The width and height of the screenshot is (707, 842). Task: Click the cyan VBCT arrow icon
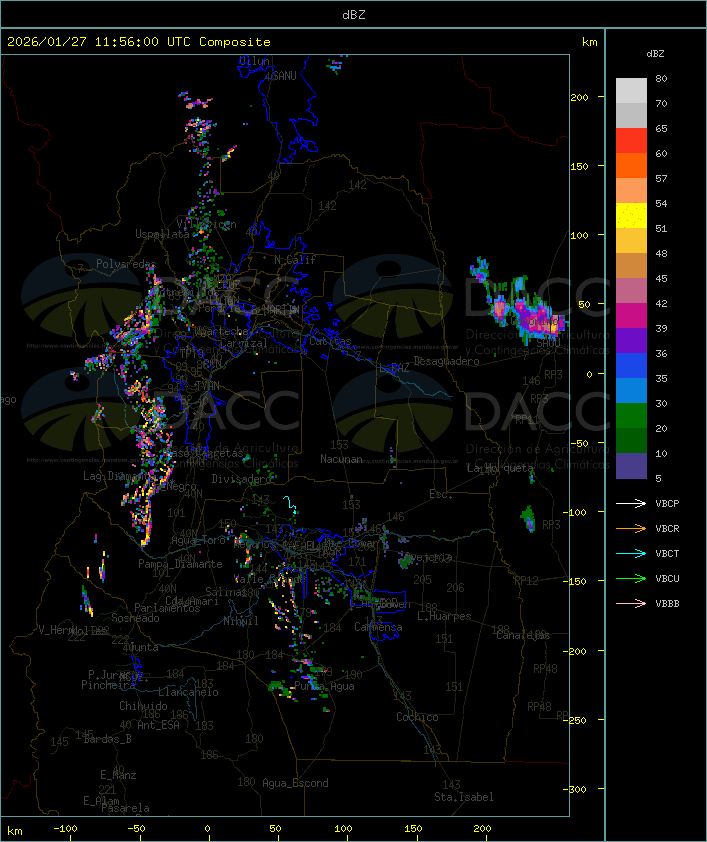pyautogui.click(x=631, y=553)
